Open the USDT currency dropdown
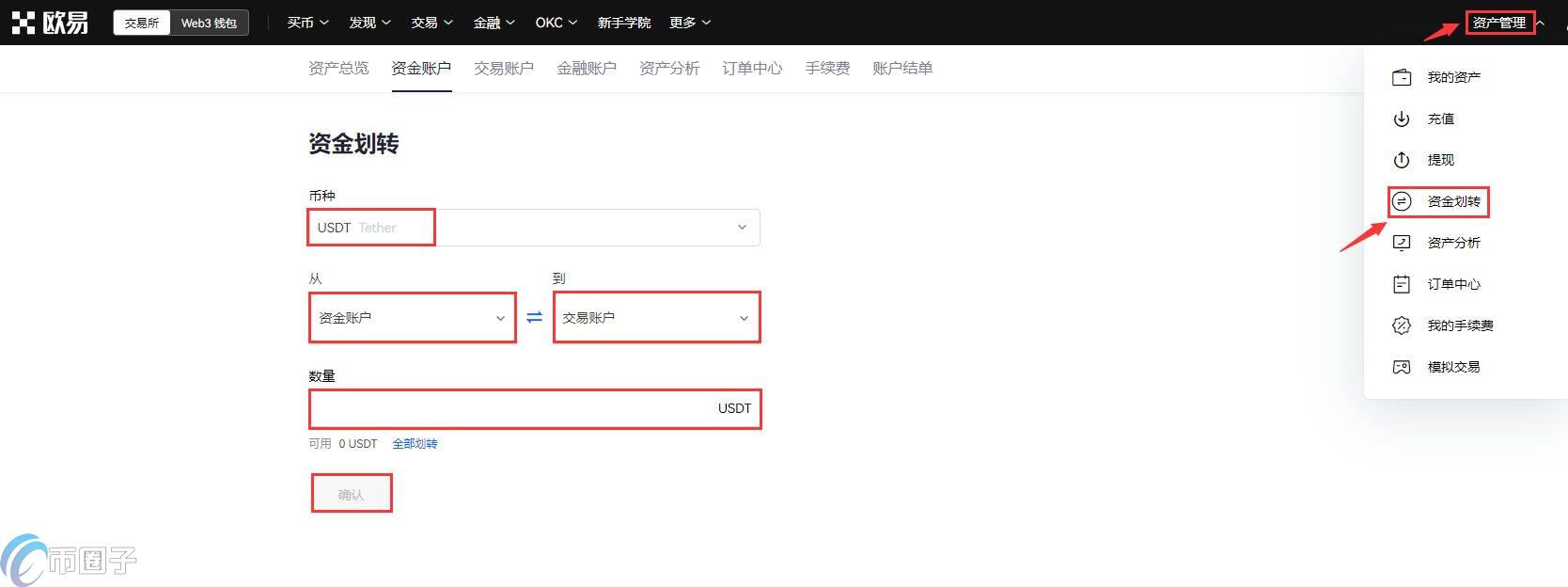 (533, 228)
